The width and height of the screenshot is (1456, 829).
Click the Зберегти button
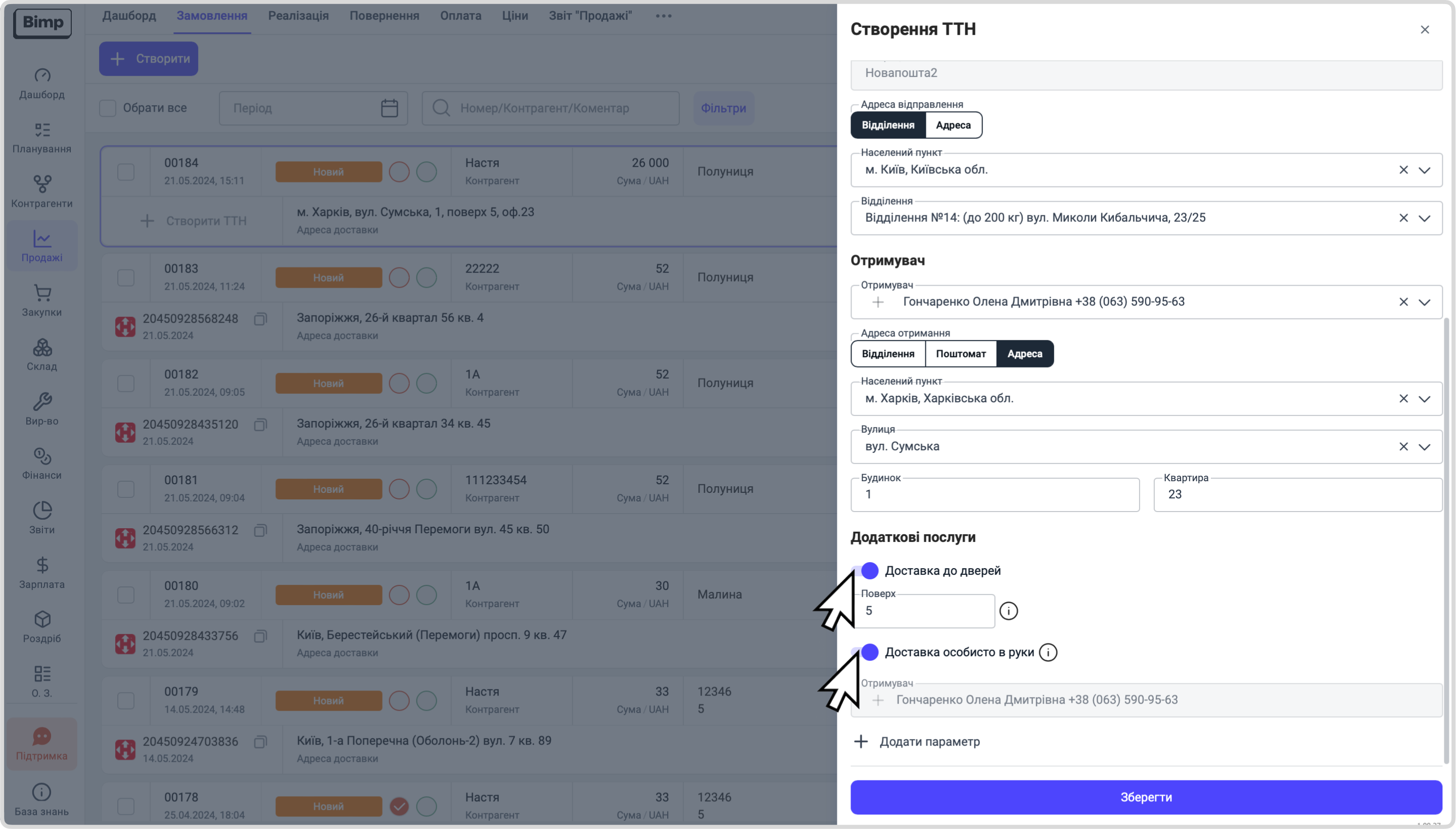click(1146, 797)
